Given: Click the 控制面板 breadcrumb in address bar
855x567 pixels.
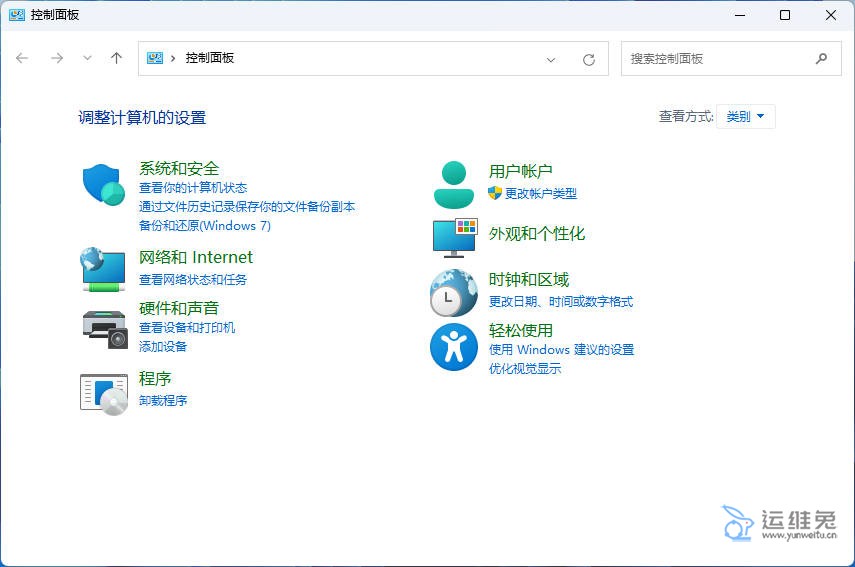Looking at the screenshot, I should [x=209, y=58].
